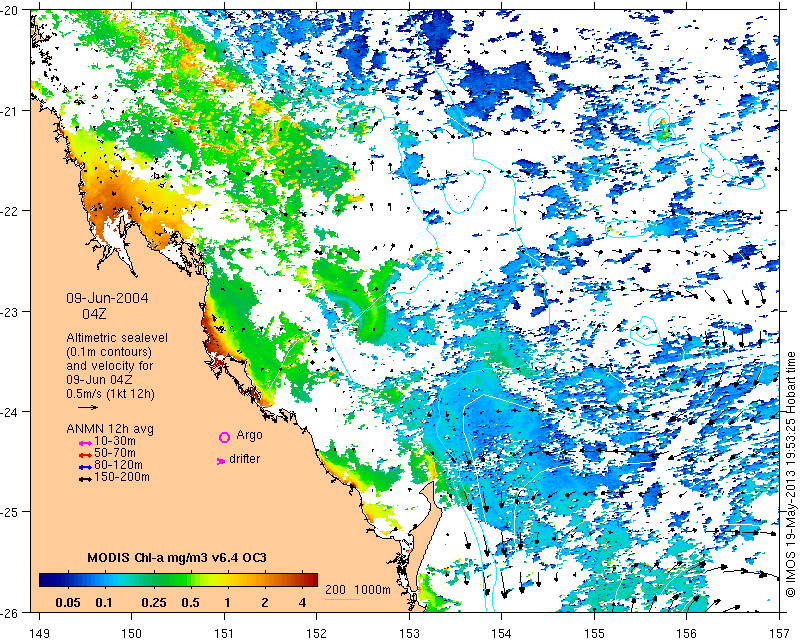
Task: Click the '04Z' time label below the date
Action: [x=94, y=314]
